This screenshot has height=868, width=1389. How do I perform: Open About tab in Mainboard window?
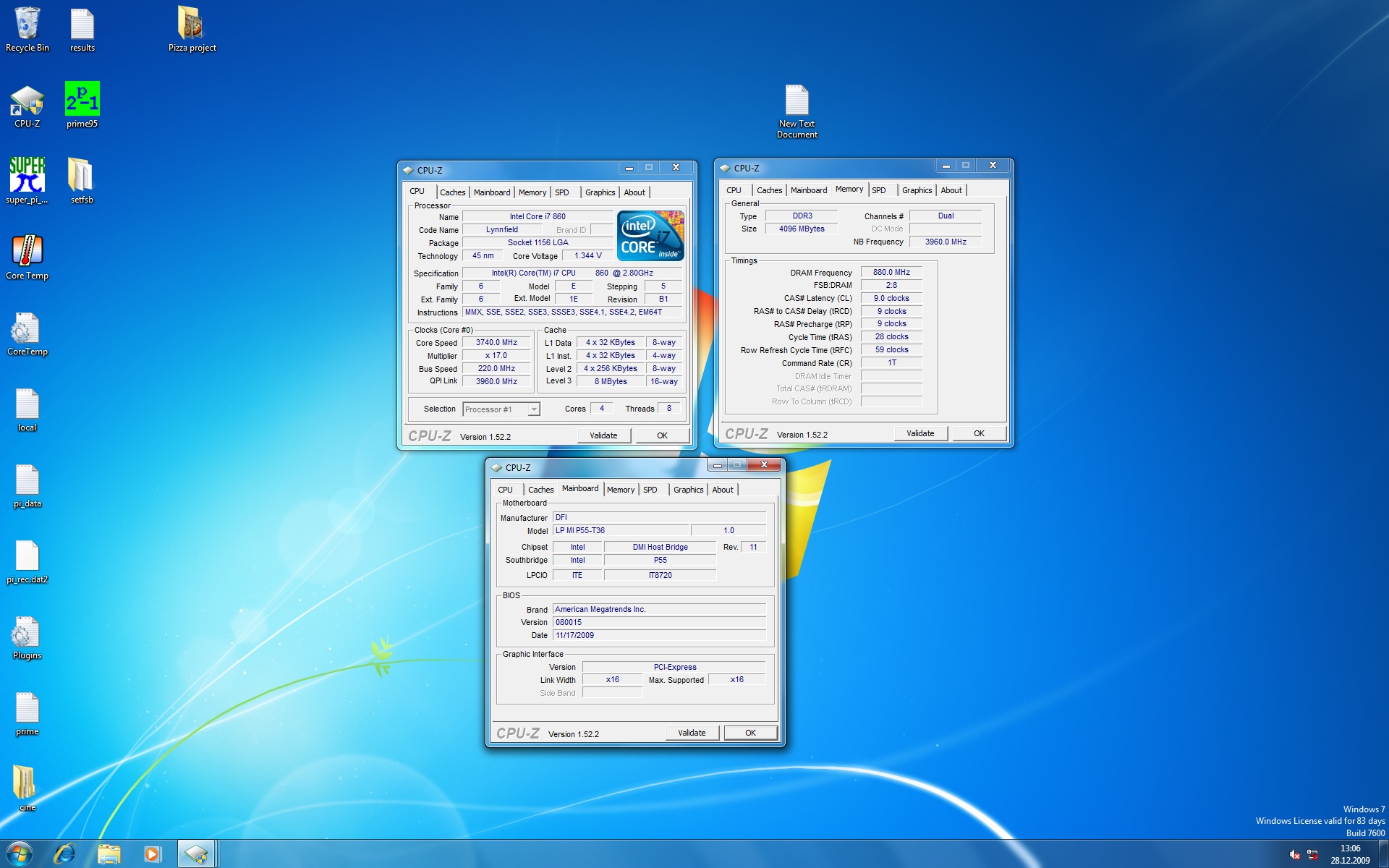723,490
